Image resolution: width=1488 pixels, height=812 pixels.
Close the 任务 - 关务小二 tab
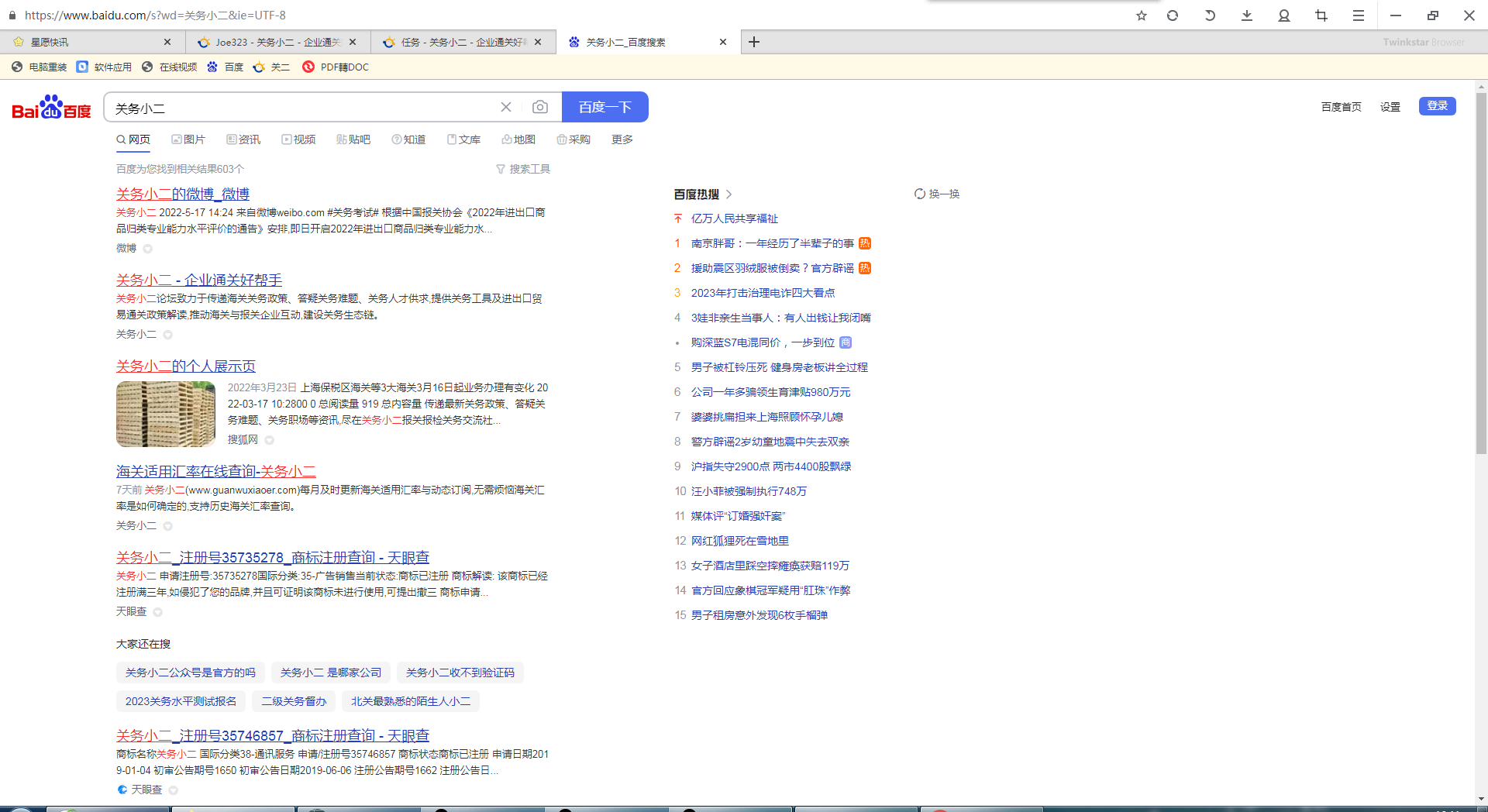point(538,42)
